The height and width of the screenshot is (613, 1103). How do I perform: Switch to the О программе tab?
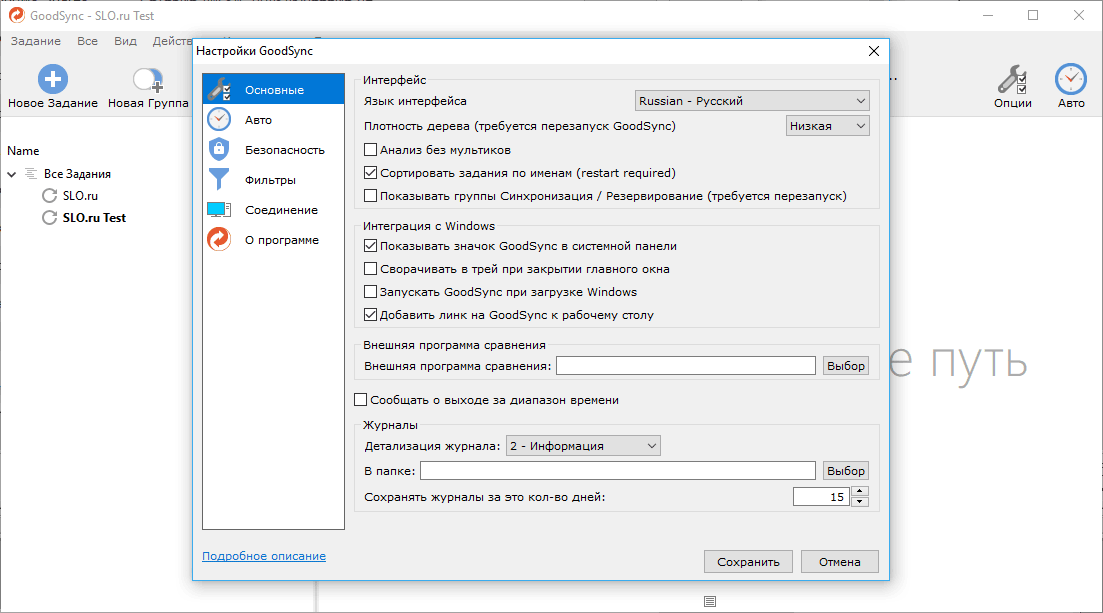coord(274,239)
